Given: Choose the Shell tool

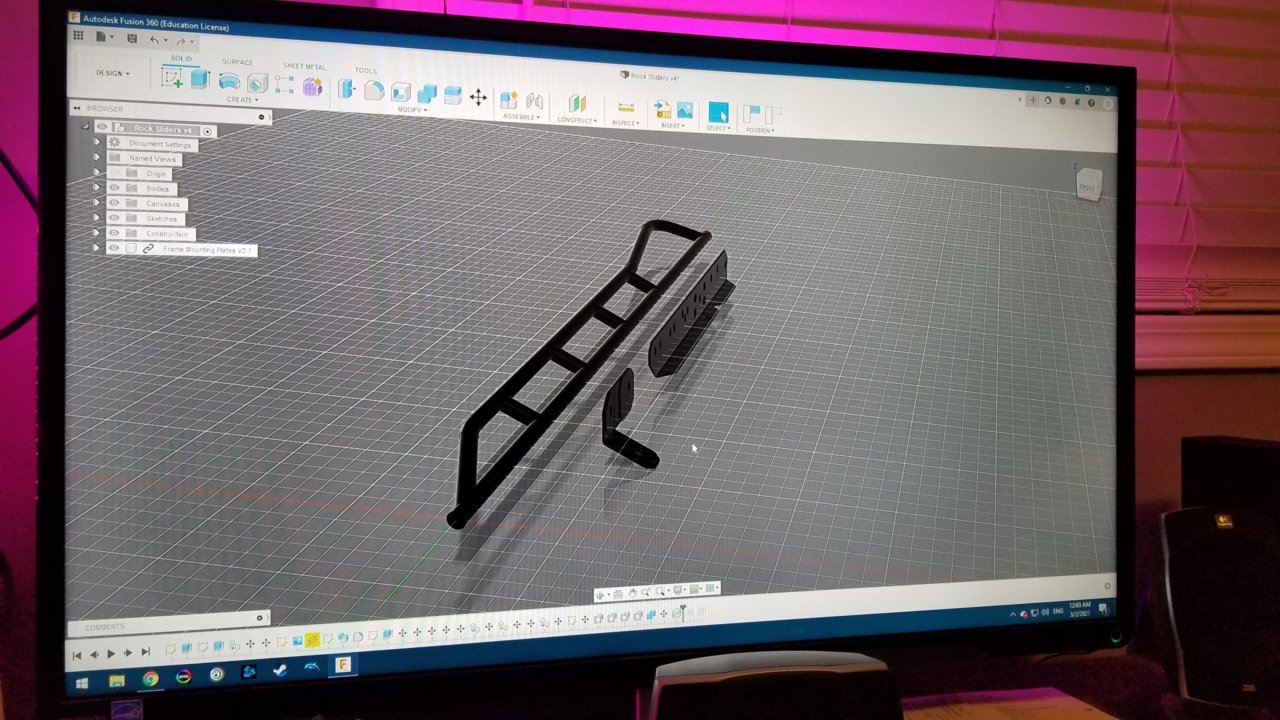Looking at the screenshot, I should coord(401,93).
